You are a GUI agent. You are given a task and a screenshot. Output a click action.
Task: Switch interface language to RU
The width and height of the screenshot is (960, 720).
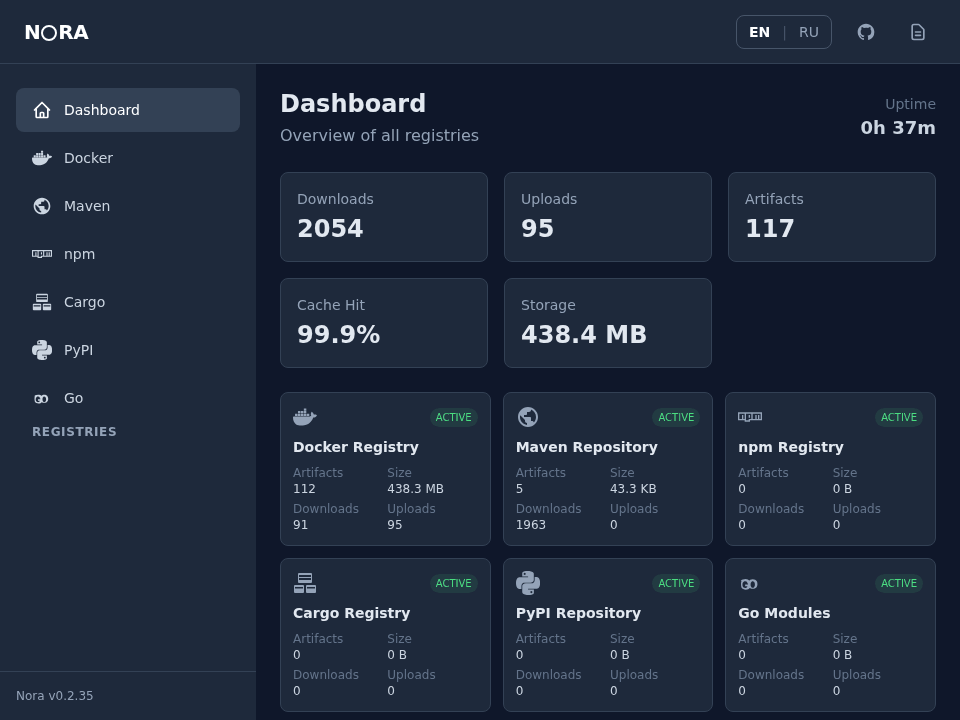tap(809, 32)
